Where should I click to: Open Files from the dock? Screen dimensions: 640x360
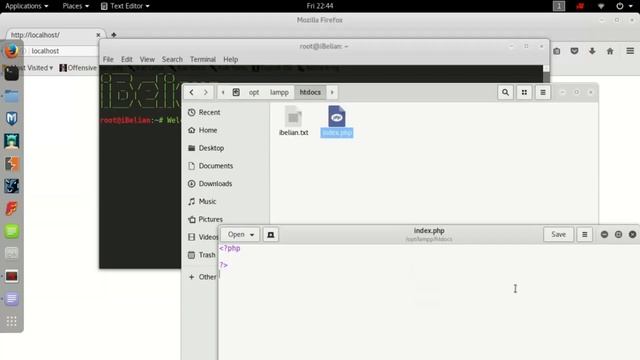[x=11, y=96]
